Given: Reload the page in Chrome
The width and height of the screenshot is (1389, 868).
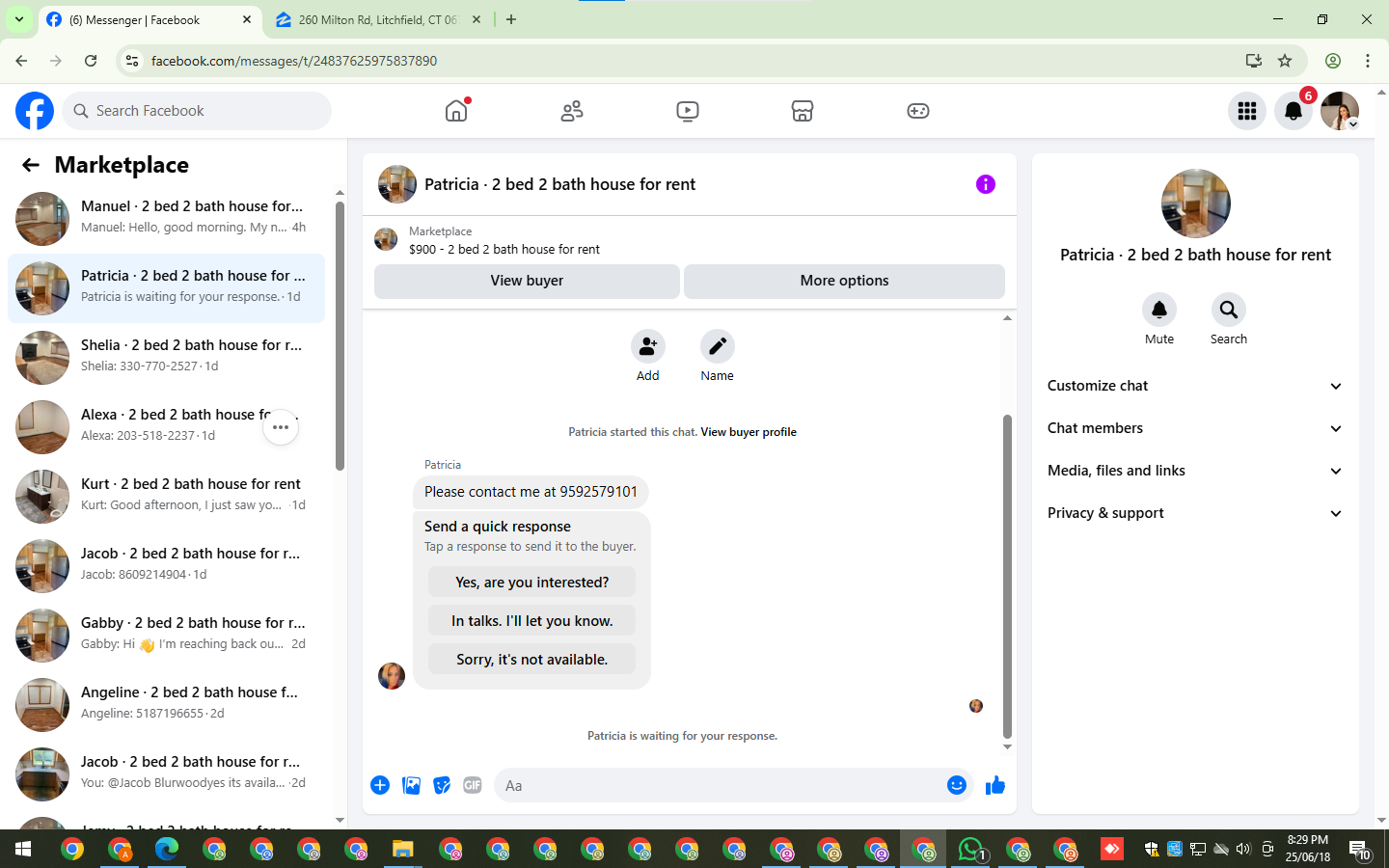Looking at the screenshot, I should pos(91,61).
